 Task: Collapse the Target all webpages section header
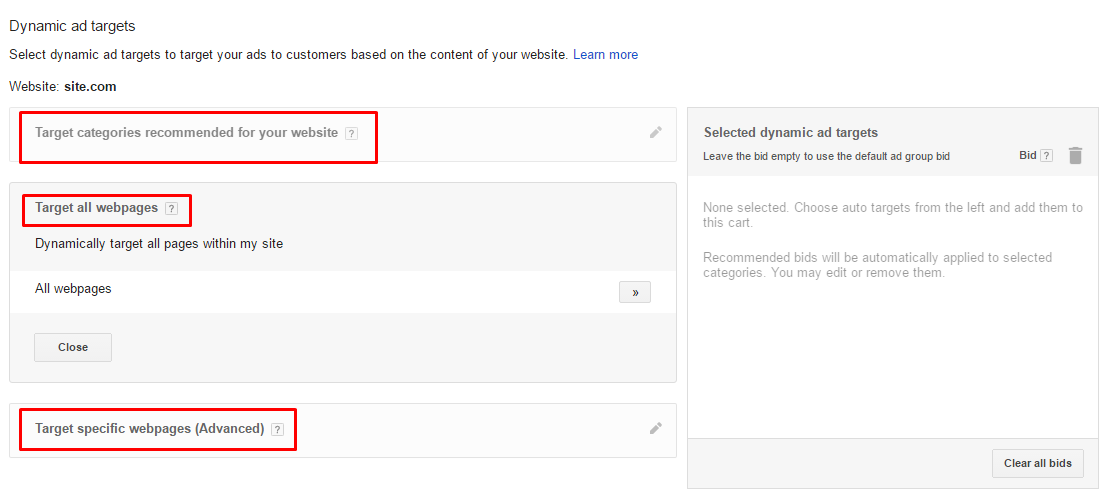pyautogui.click(x=96, y=208)
